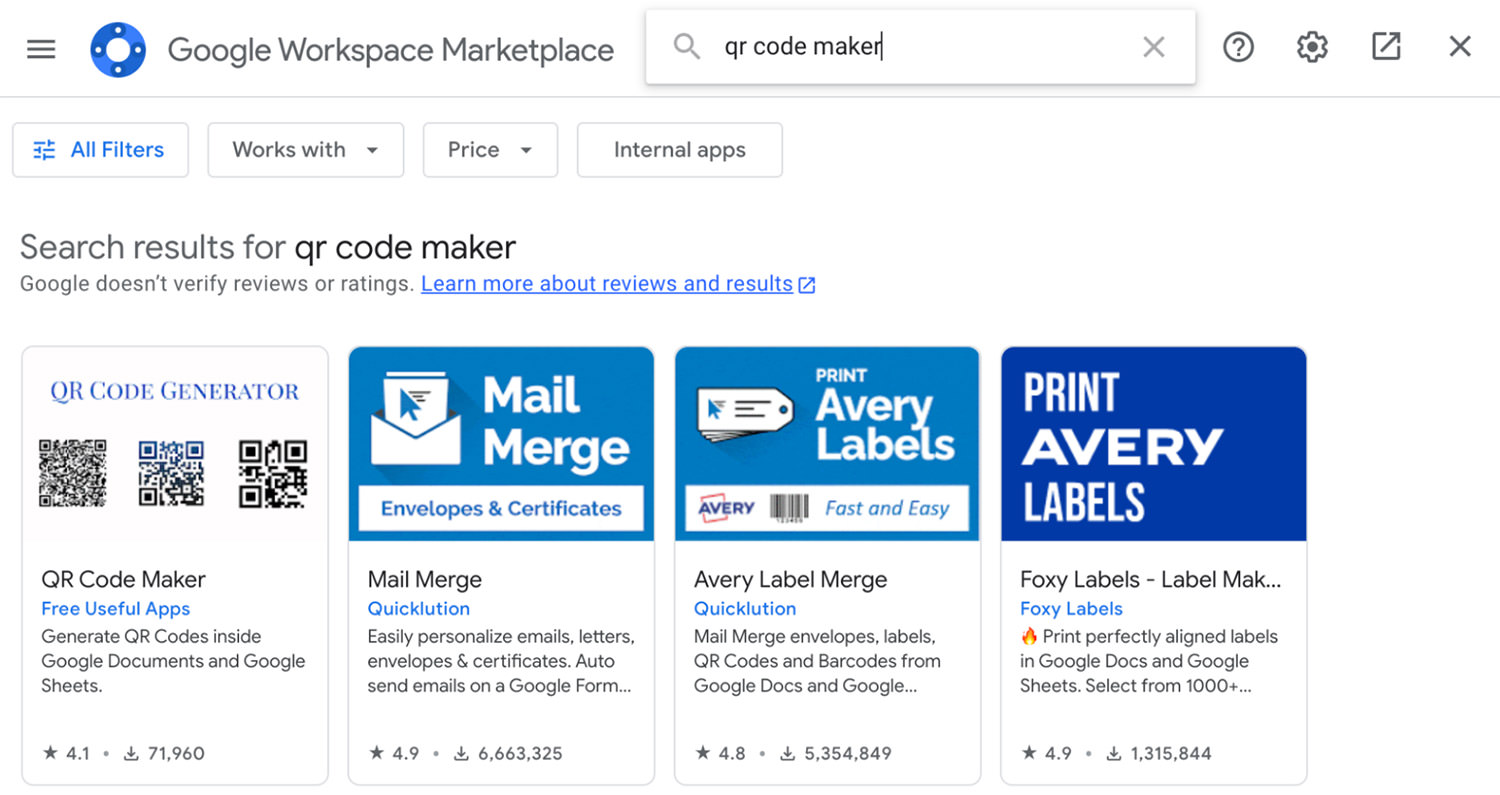
Task: Filter by Internal apps
Action: pos(680,150)
